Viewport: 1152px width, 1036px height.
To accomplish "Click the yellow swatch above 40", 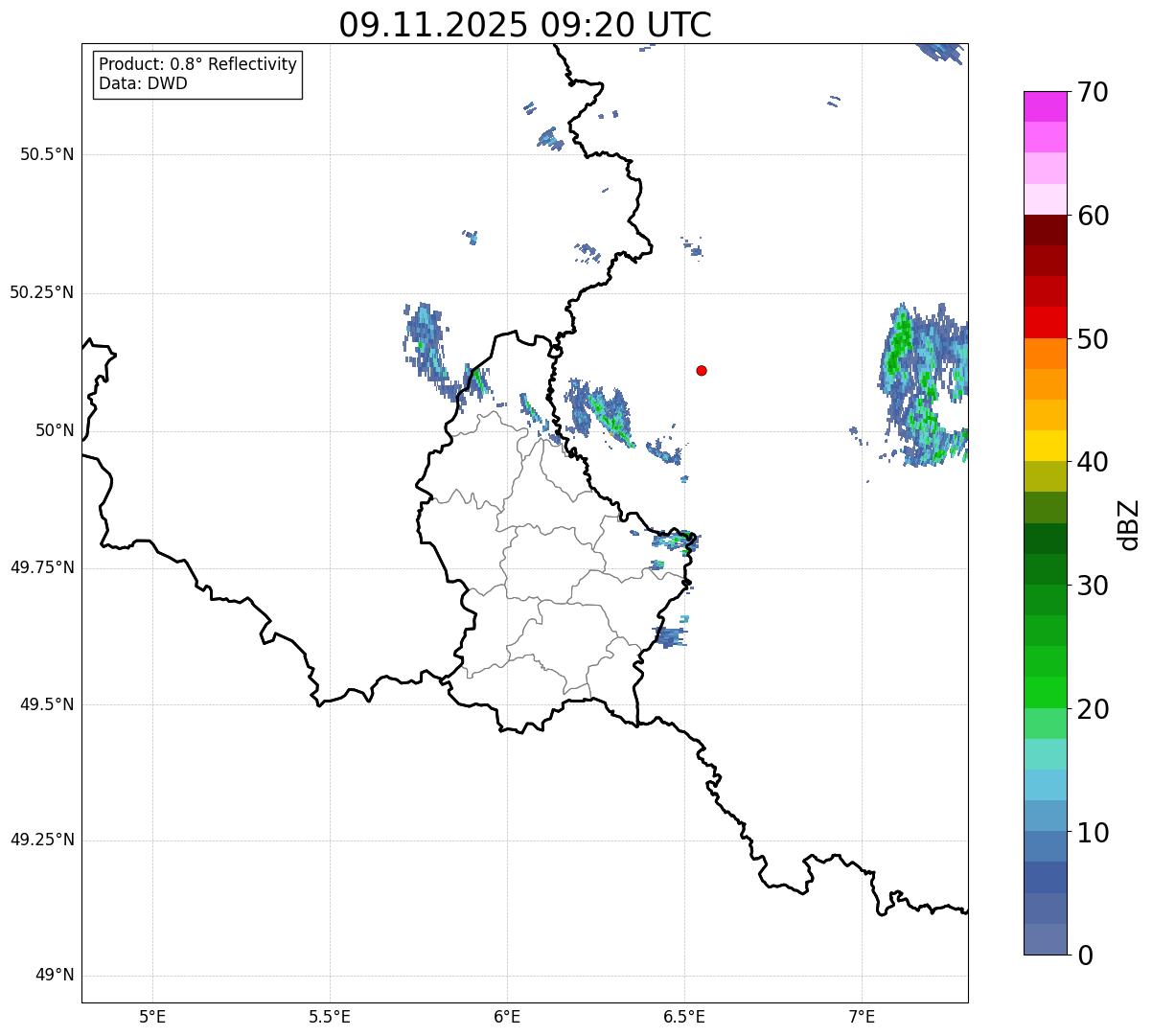I will click(x=1046, y=446).
